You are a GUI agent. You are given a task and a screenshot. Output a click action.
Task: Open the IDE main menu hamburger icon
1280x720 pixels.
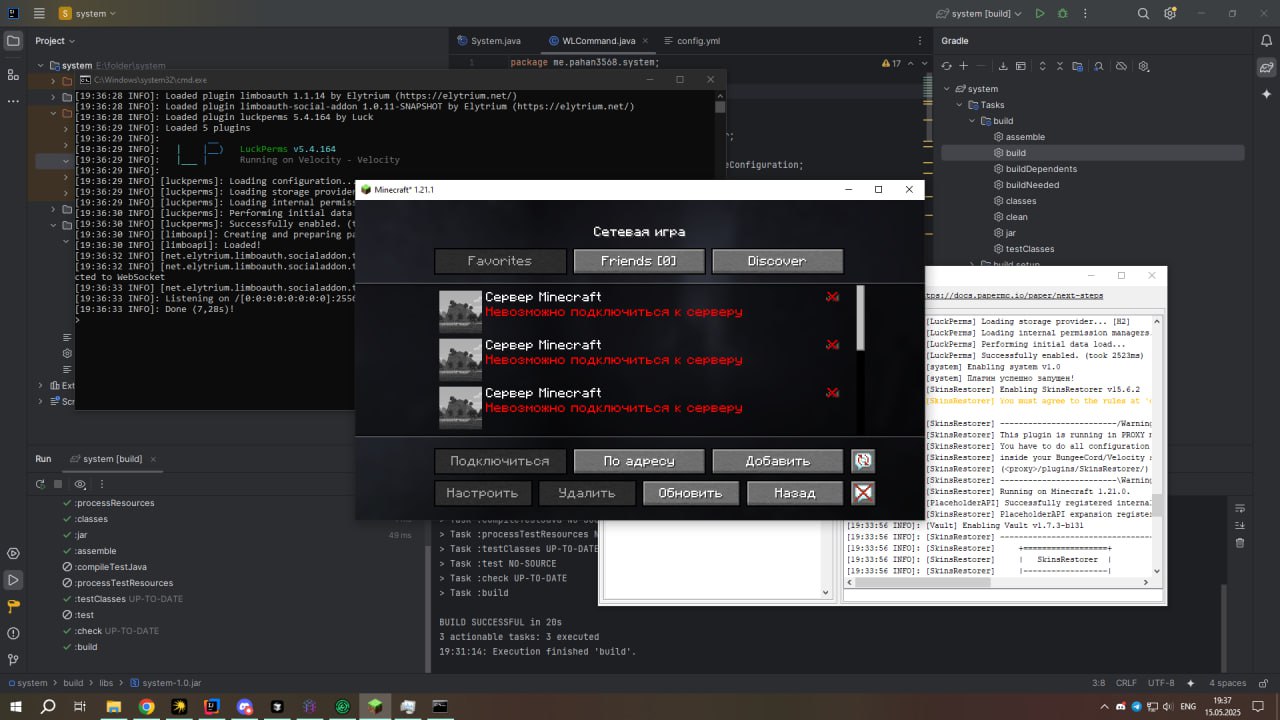click(x=39, y=14)
